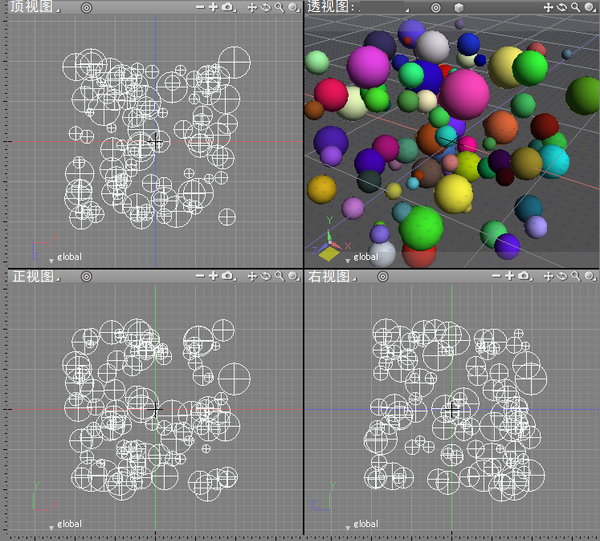This screenshot has width=600, height=541.
Task: Open the camera icon menu in 正视图
Action: pyautogui.click(x=228, y=275)
